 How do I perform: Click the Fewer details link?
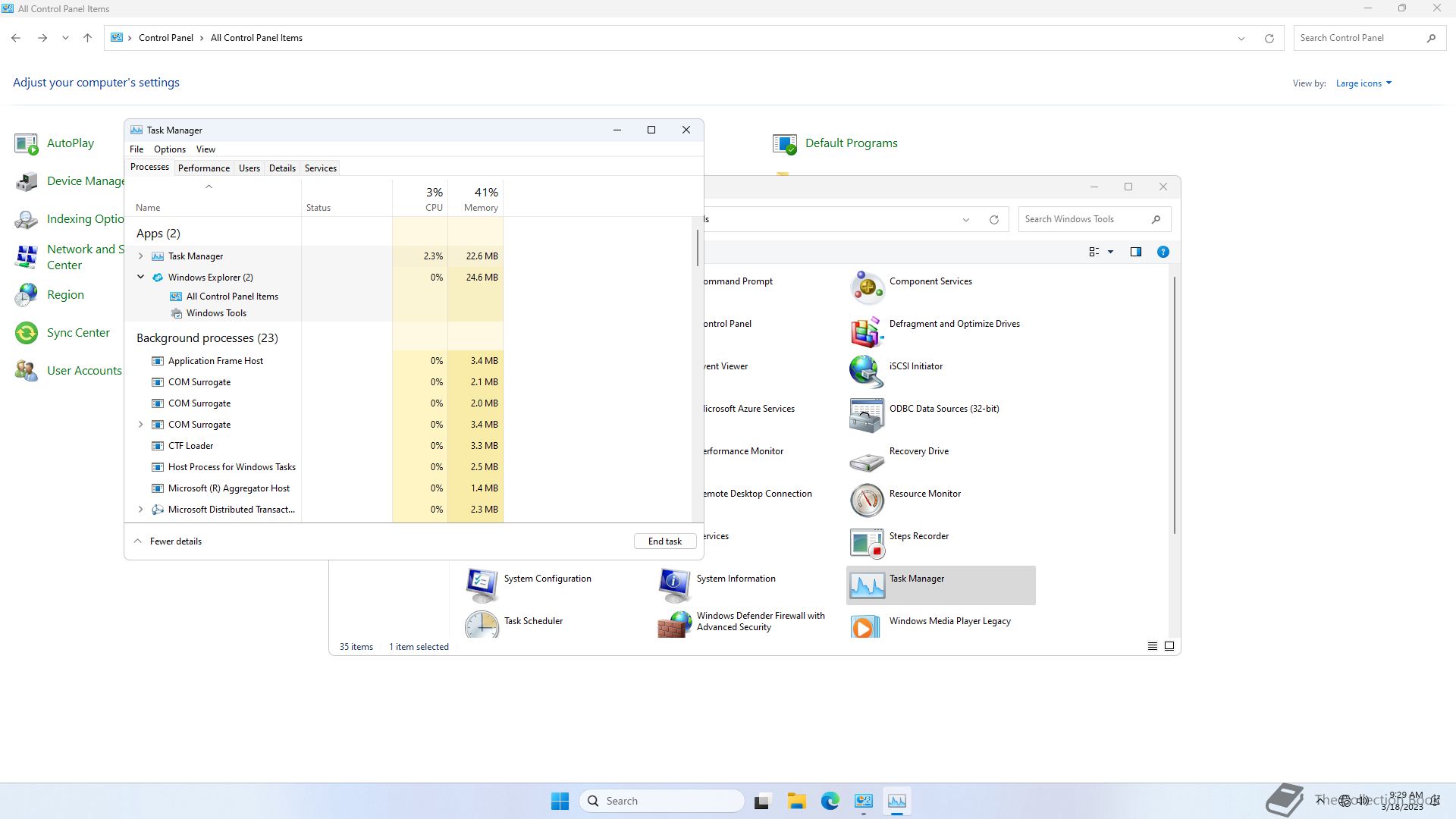tap(175, 541)
